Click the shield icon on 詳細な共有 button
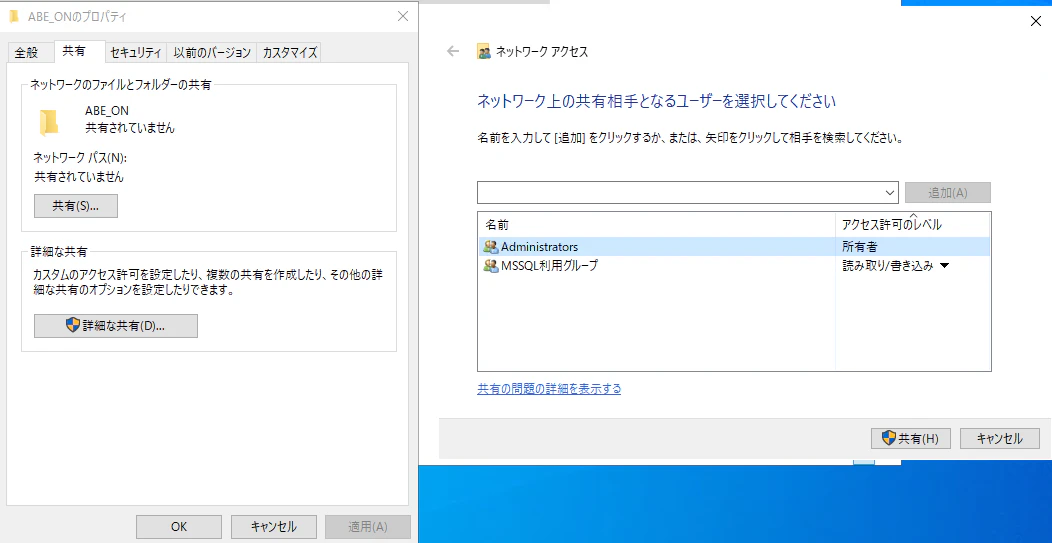Image resolution: width=1052 pixels, height=543 pixels. pos(72,326)
